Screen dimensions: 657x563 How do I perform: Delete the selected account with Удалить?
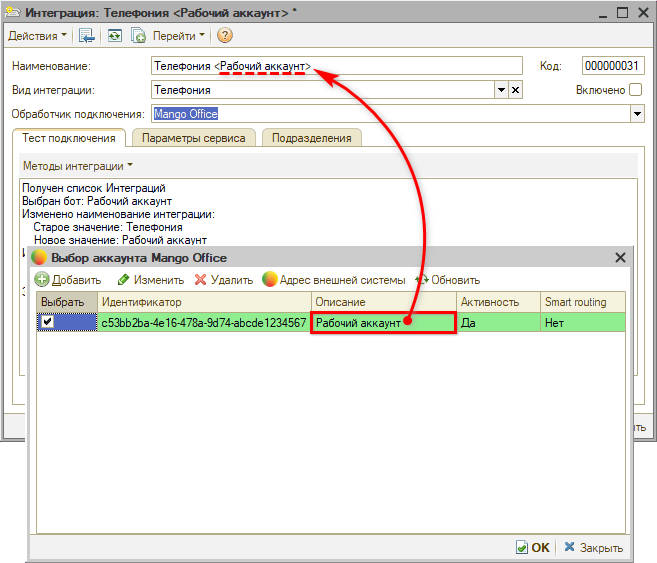pos(224,280)
